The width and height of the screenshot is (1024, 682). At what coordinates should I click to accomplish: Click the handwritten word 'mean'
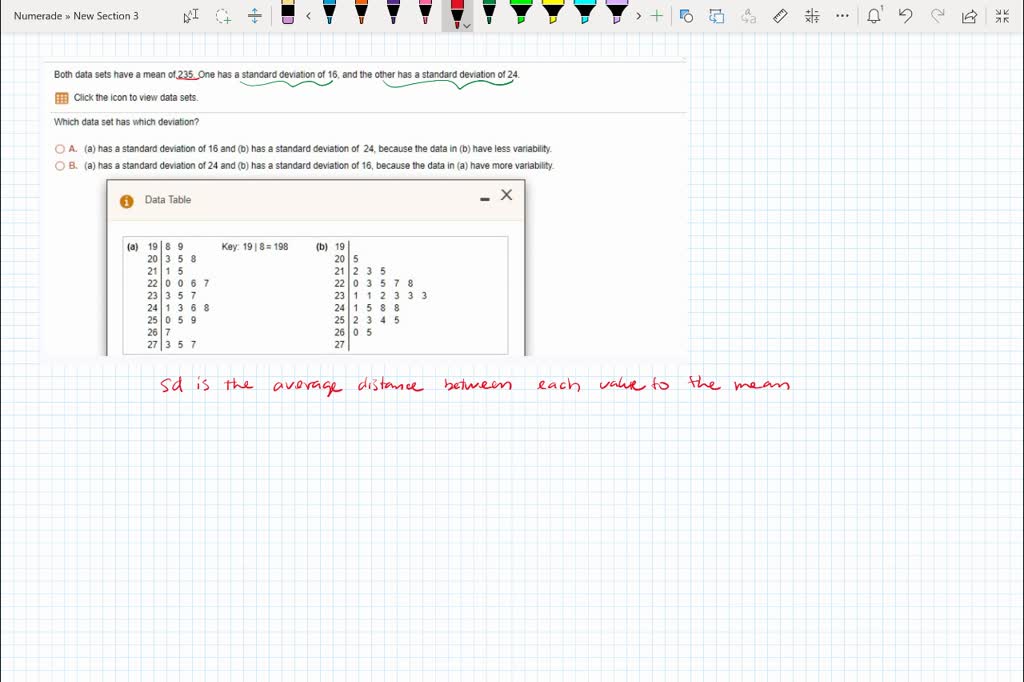[761, 384]
